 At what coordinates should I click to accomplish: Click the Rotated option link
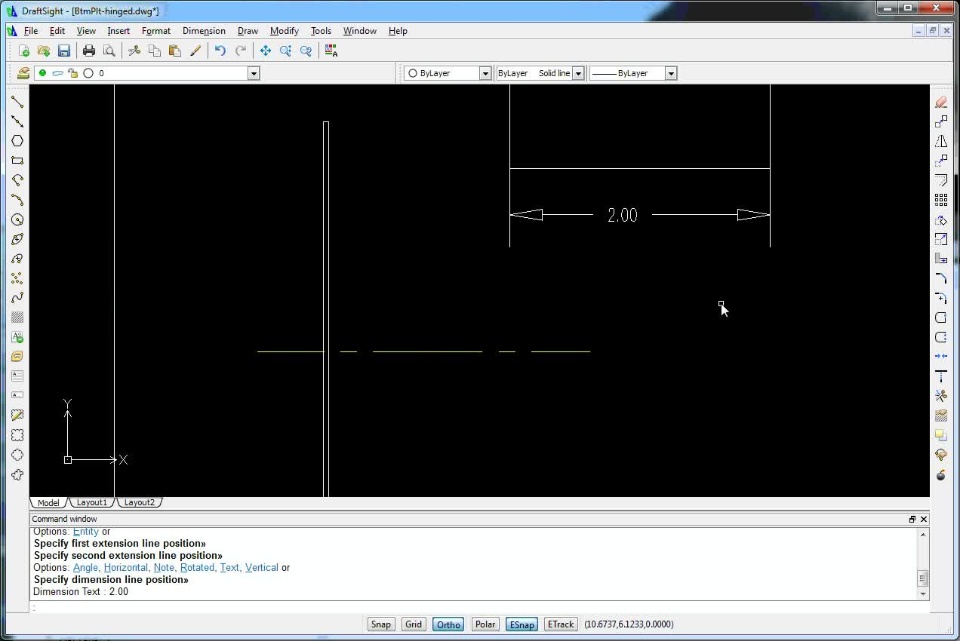(197, 568)
